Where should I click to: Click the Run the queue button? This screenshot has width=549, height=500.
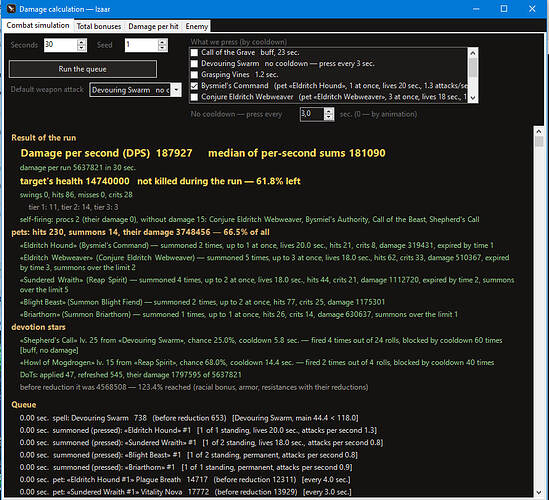click(x=83, y=69)
